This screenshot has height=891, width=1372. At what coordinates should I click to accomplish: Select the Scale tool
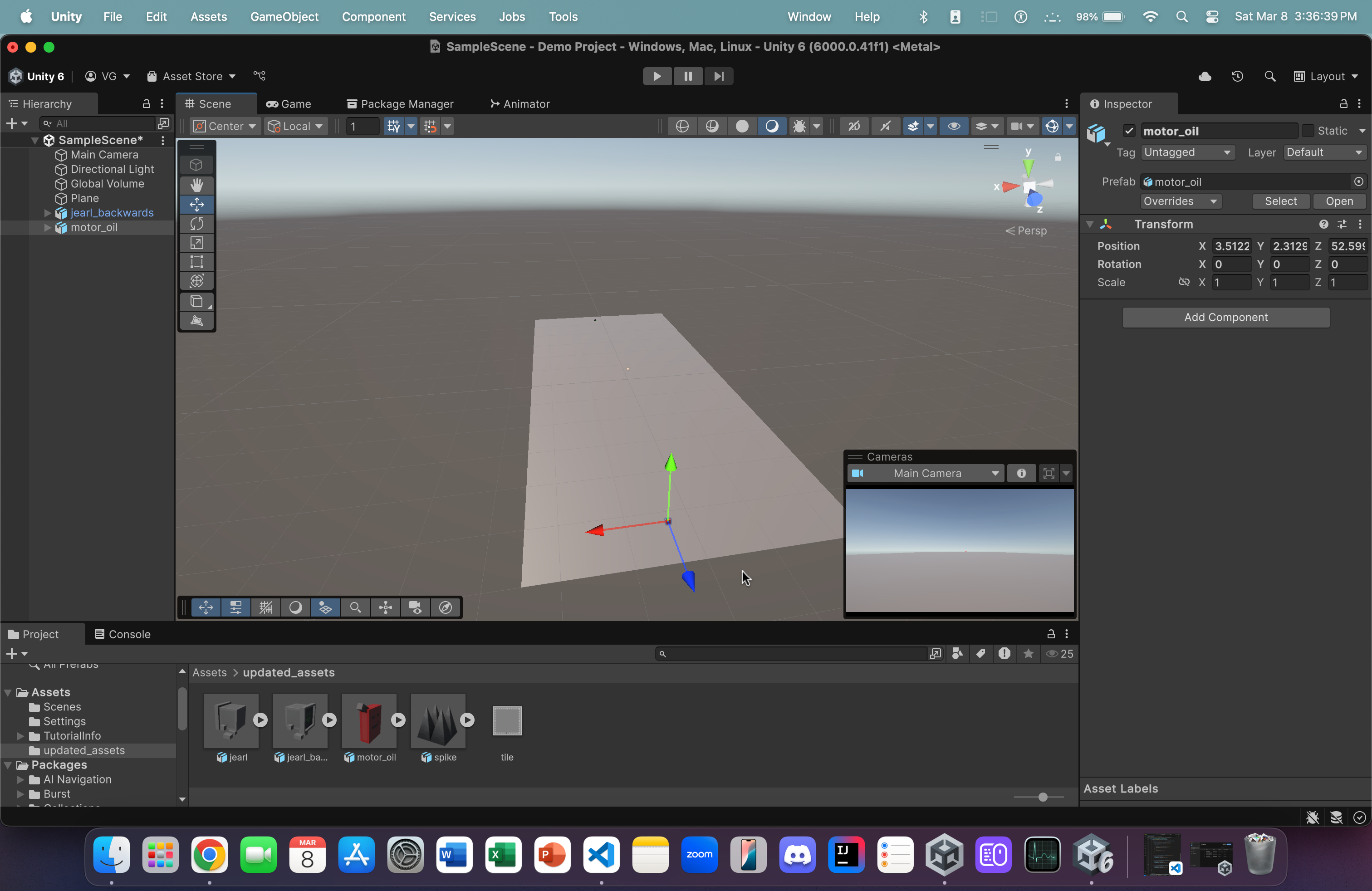point(196,243)
